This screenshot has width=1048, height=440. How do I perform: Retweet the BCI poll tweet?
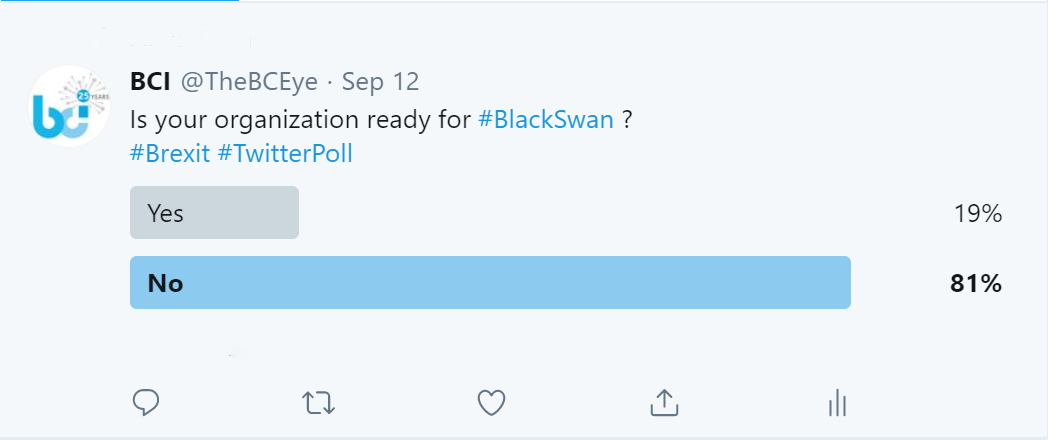318,403
